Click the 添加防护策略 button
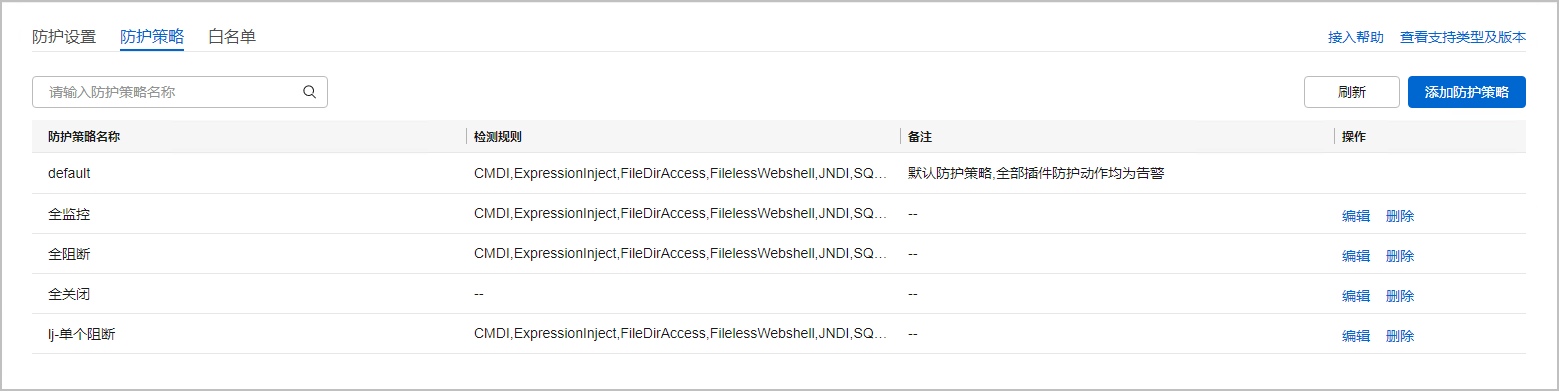 [x=1466, y=92]
